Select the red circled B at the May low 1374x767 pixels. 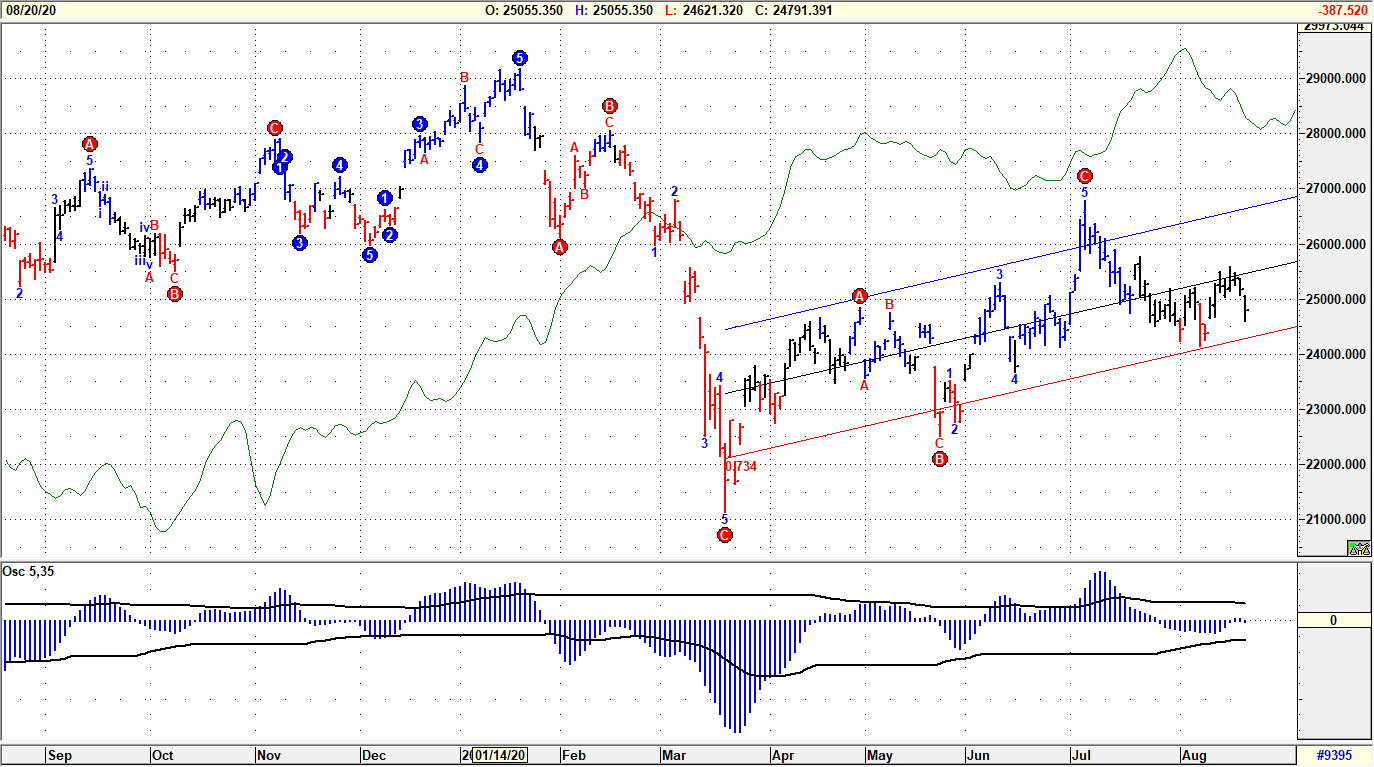940,459
